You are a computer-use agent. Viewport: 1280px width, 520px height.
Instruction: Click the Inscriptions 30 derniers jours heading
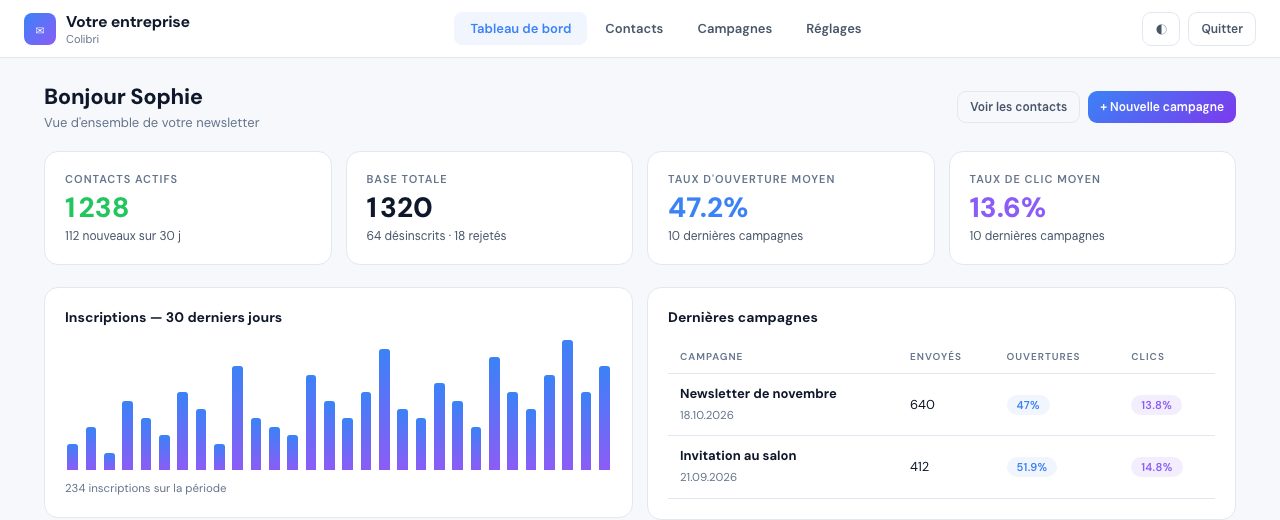pos(174,317)
